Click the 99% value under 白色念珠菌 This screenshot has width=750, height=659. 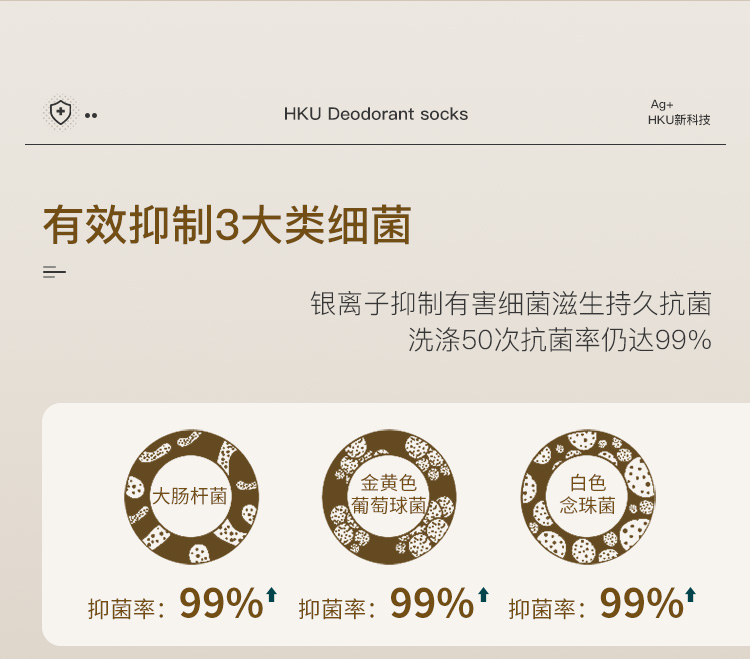point(640,603)
